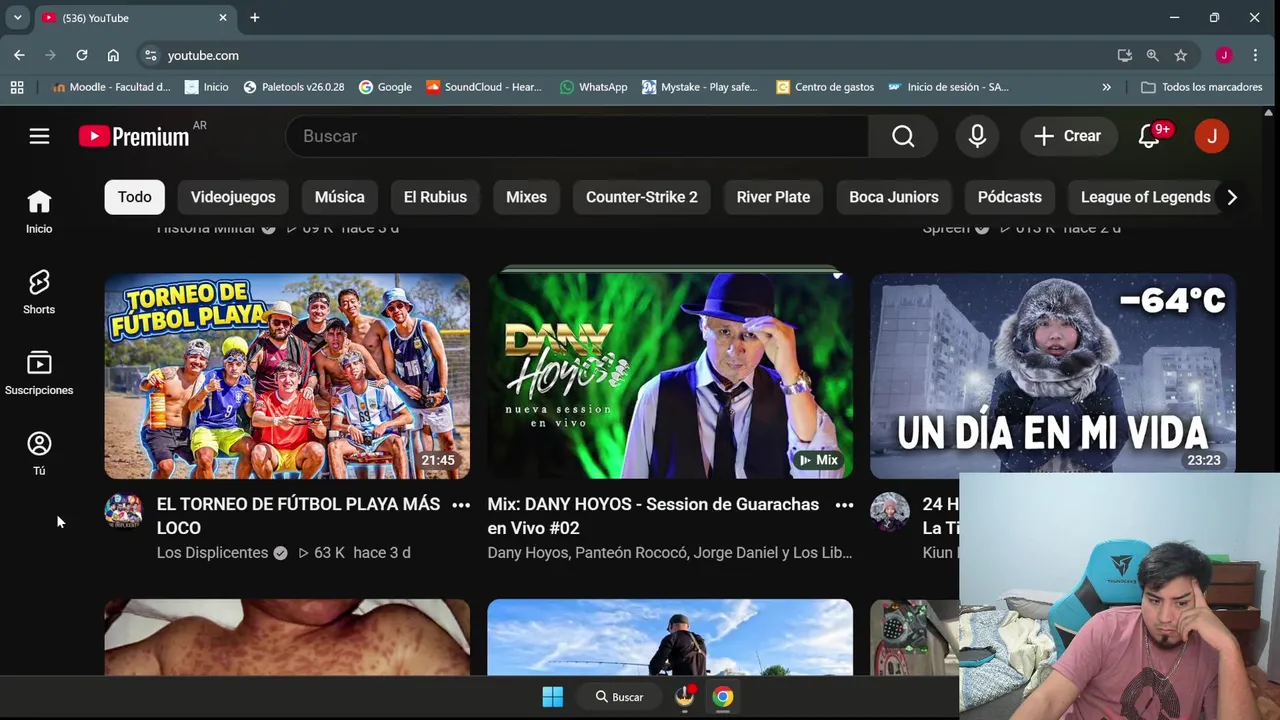Viewport: 1280px width, 720px height.
Task: Open Chrome's three-dot menu
Action: point(1256,55)
